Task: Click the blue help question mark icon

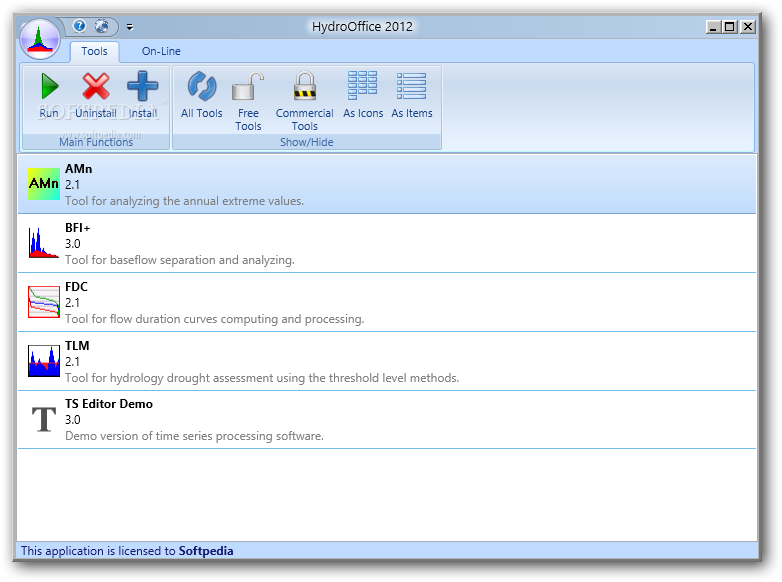Action: click(79, 25)
